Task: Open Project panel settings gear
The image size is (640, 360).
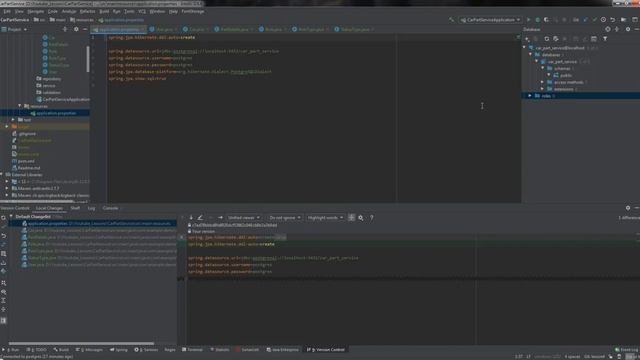Action: click(76, 29)
